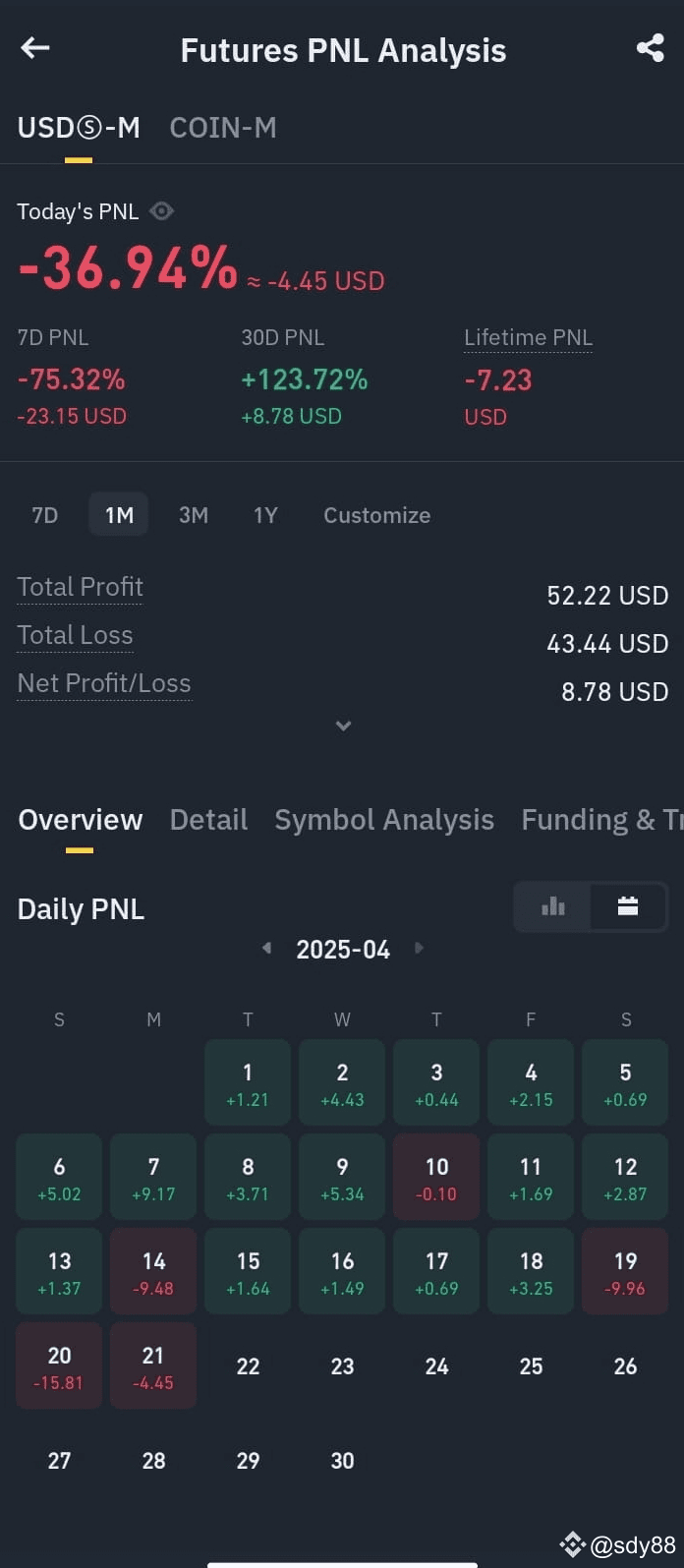Open the Detail tab
684x1568 pixels.
point(208,819)
